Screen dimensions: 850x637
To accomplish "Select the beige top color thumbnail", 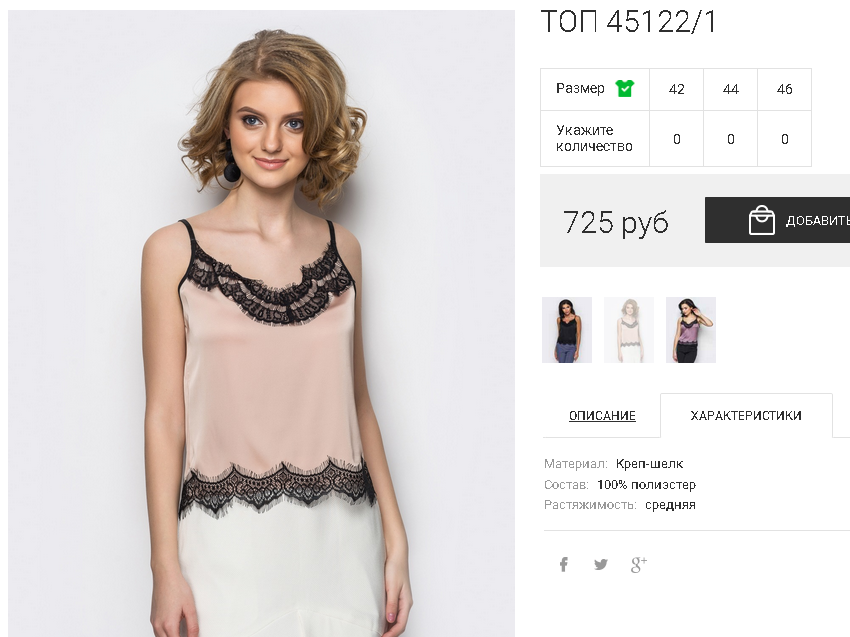I will (629, 330).
